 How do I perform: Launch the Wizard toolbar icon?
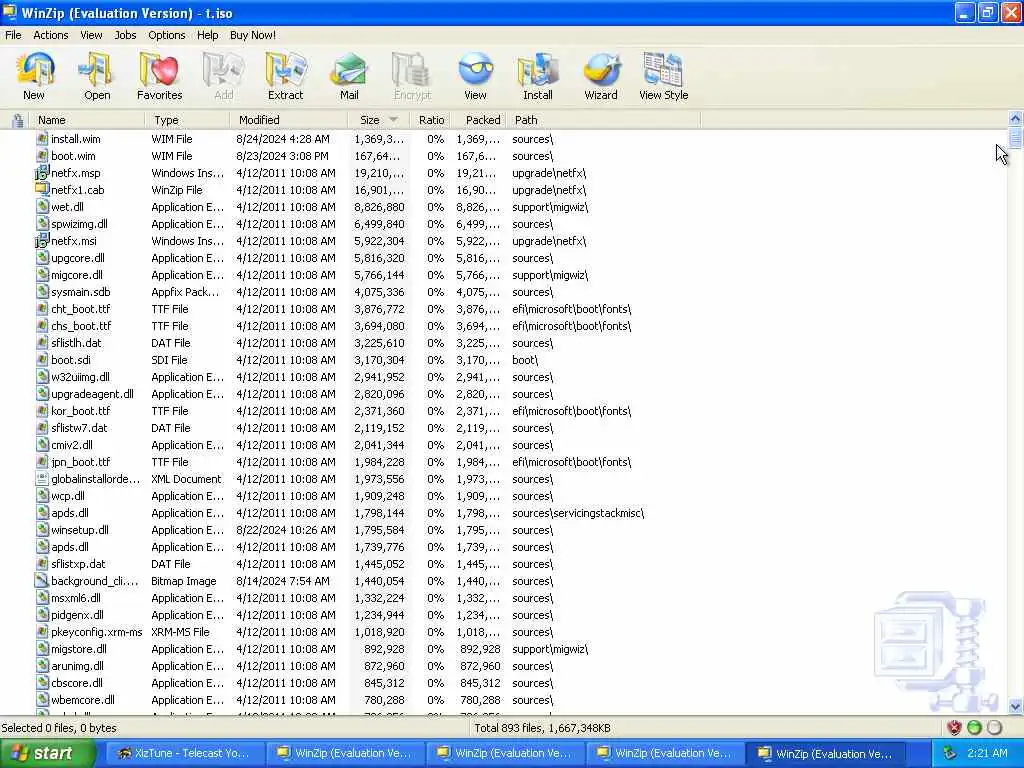[601, 76]
